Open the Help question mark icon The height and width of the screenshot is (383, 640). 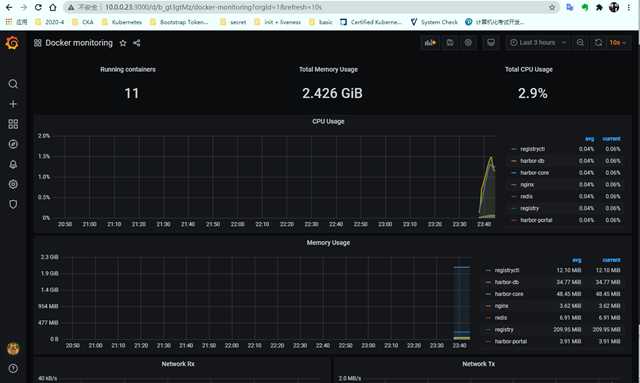pyautogui.click(x=13, y=368)
